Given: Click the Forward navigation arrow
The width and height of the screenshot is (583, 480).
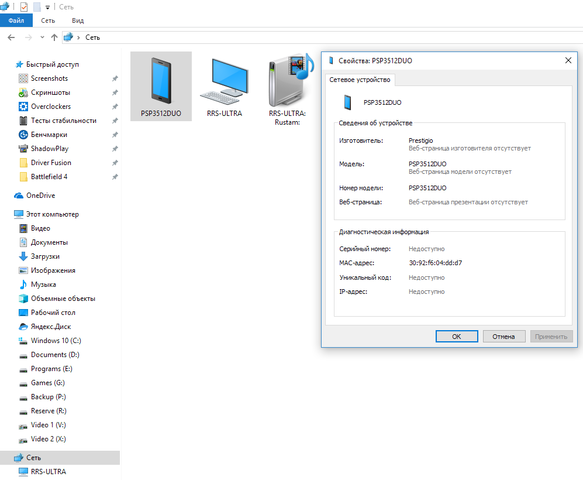Looking at the screenshot, I should click(x=28, y=38).
